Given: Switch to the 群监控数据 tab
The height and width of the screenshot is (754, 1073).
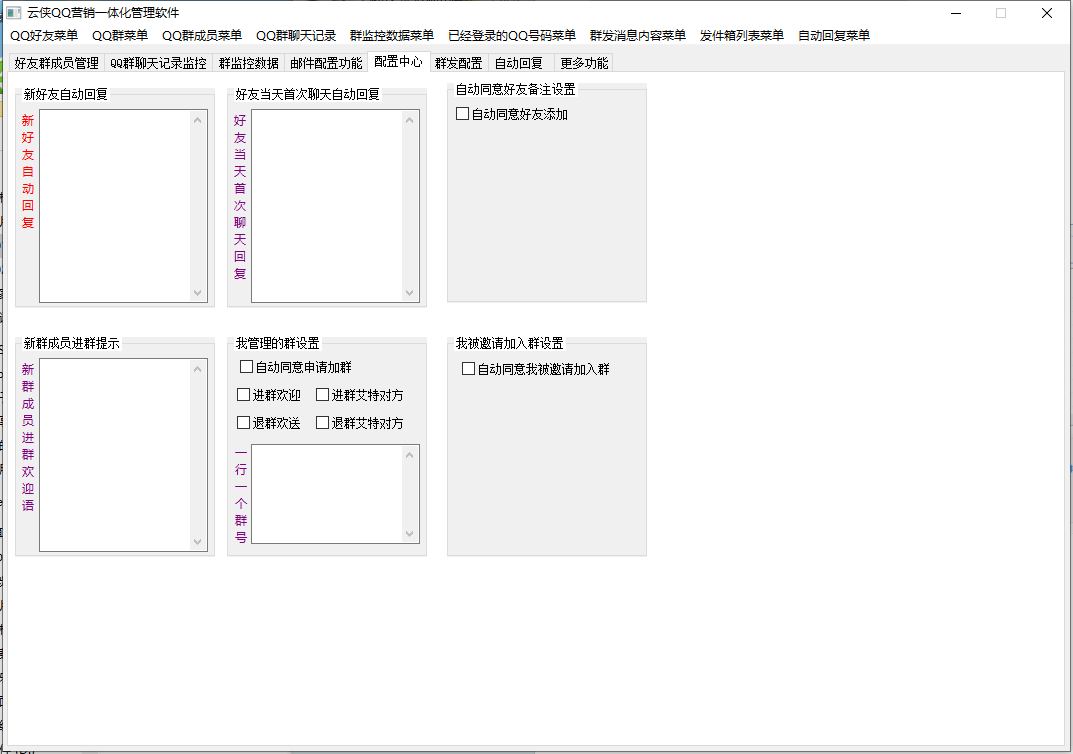Looking at the screenshot, I should tap(248, 63).
